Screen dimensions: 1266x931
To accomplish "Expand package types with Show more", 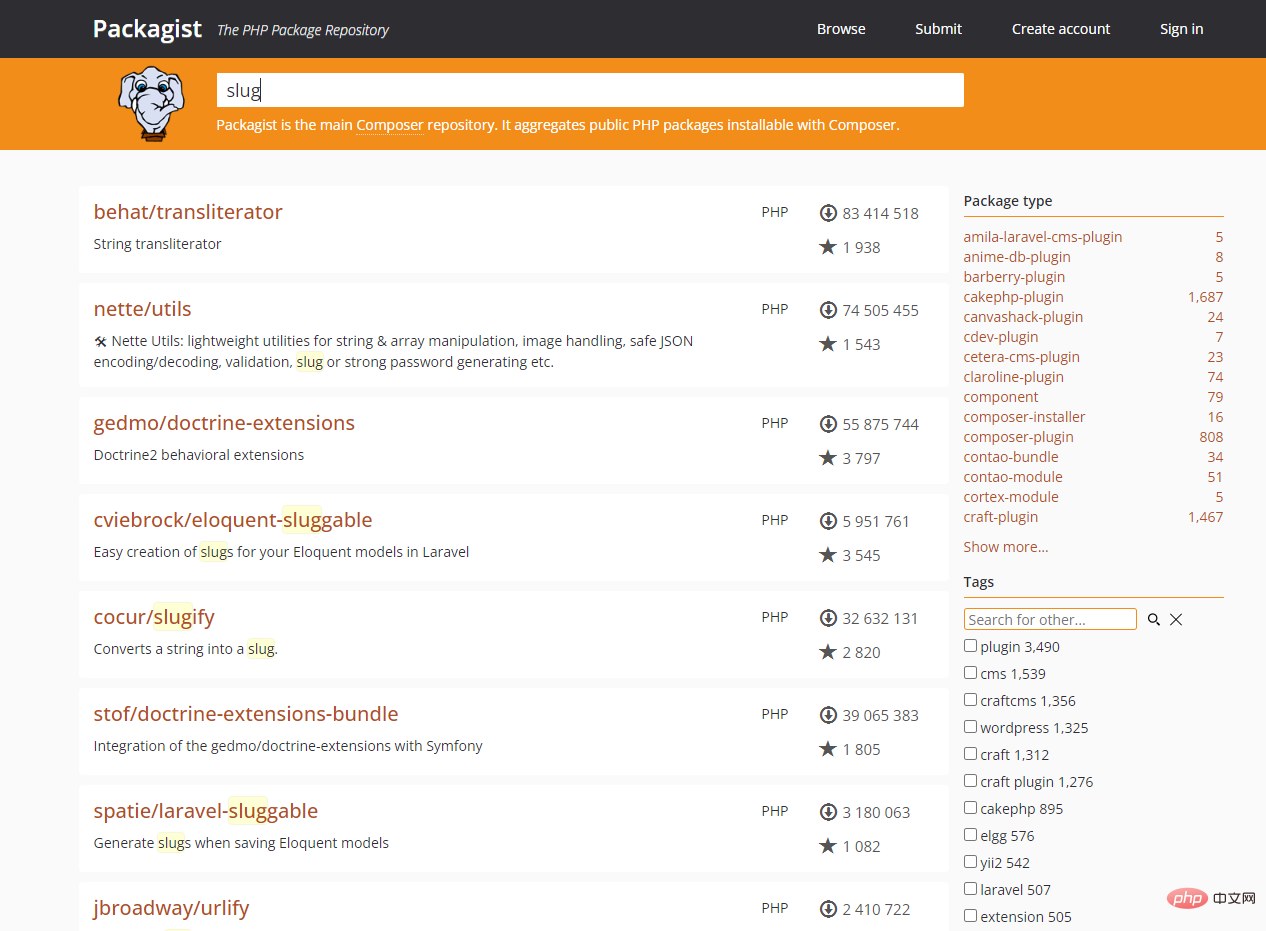I will [x=1006, y=547].
